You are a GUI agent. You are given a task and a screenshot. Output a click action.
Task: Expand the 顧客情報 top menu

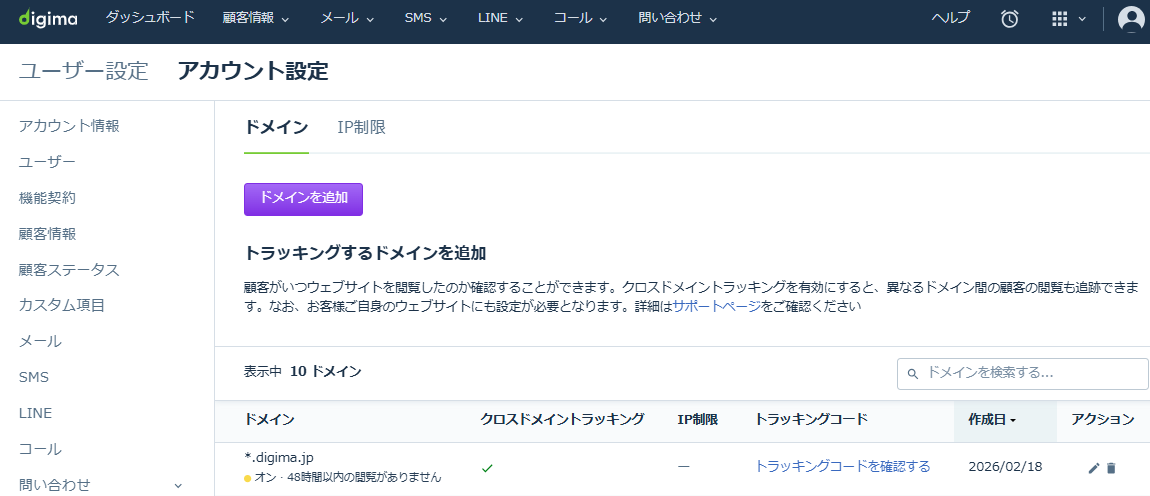pyautogui.click(x=256, y=18)
